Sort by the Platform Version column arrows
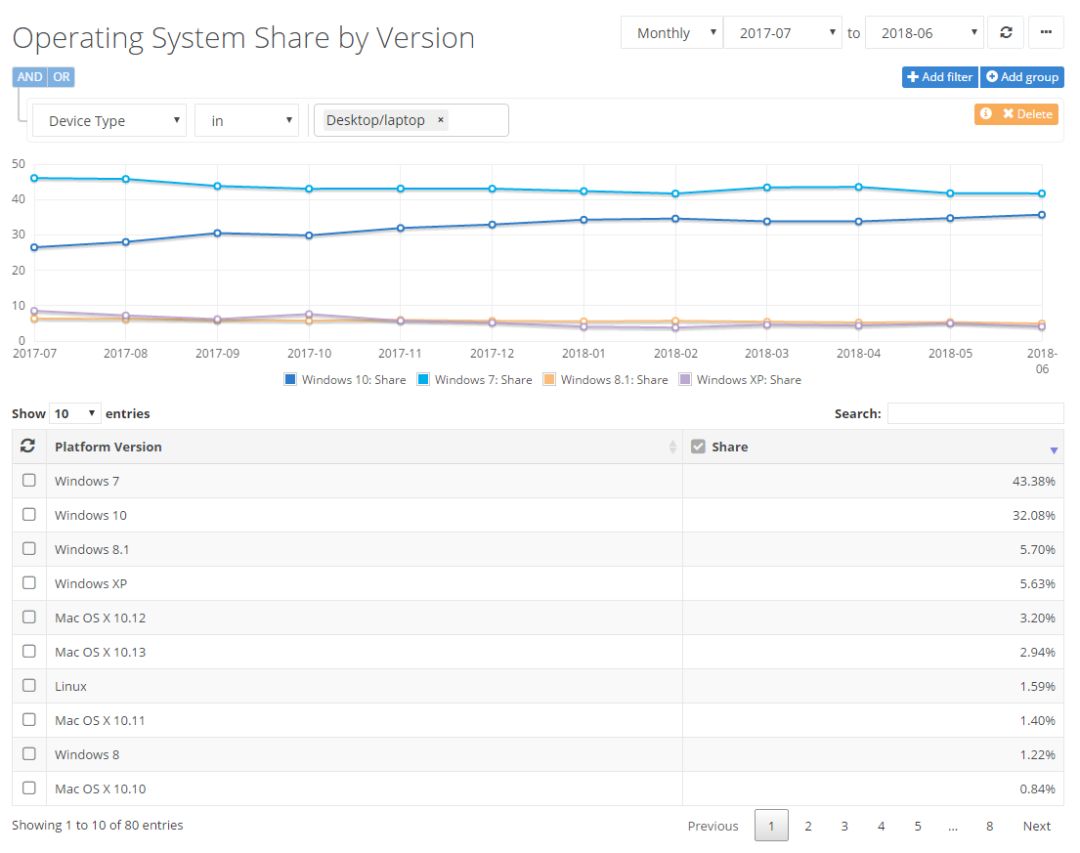Viewport: 1080px width, 853px height. [x=672, y=446]
